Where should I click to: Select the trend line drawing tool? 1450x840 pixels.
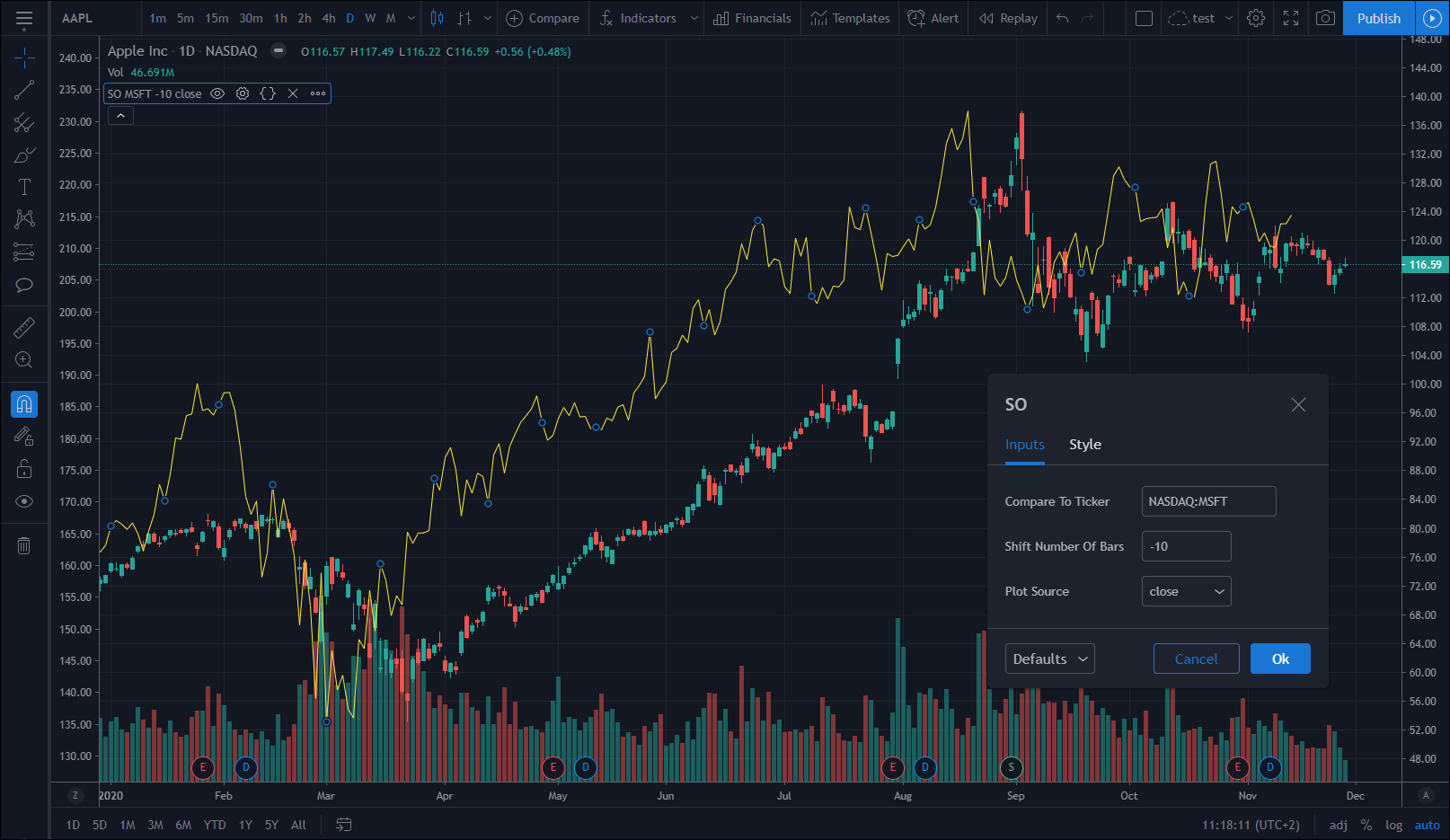pos(24,90)
